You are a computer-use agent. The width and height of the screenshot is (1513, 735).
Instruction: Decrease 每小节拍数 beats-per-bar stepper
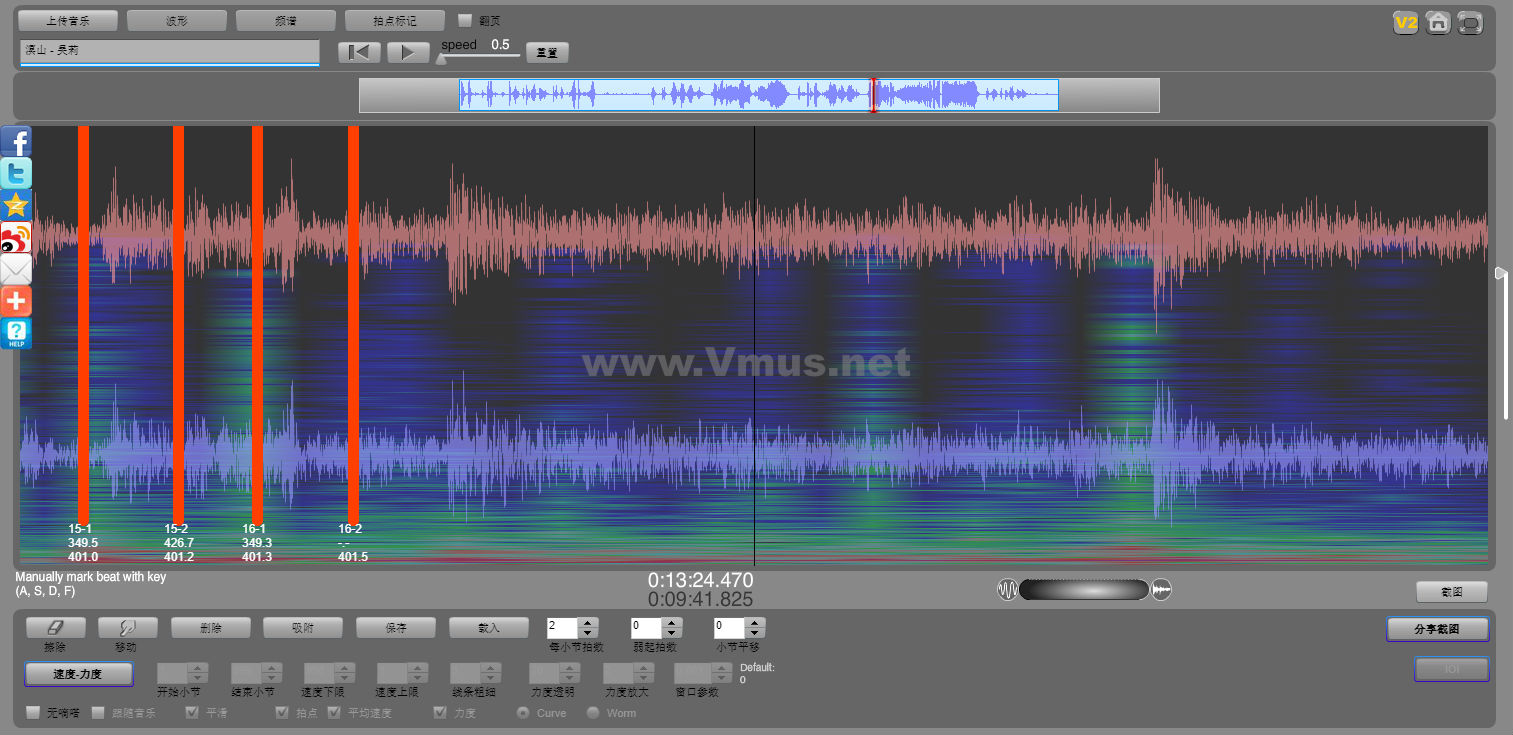click(588, 633)
